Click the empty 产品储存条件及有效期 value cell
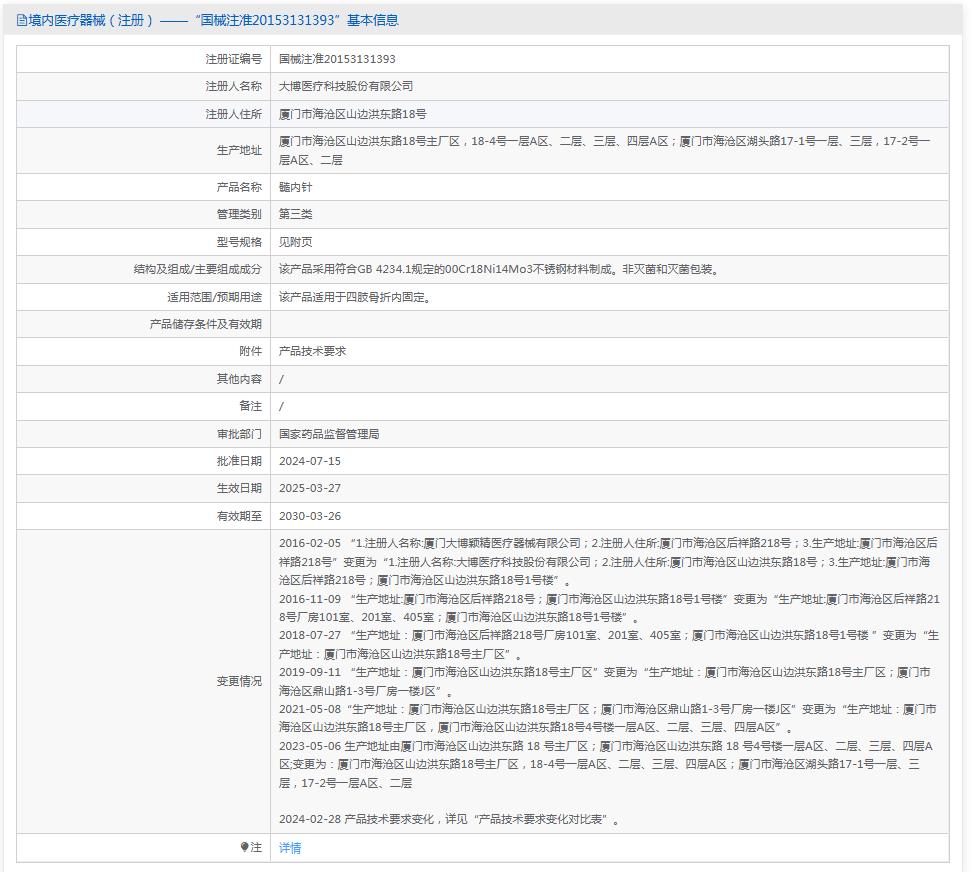This screenshot has width=972, height=872. pos(608,324)
